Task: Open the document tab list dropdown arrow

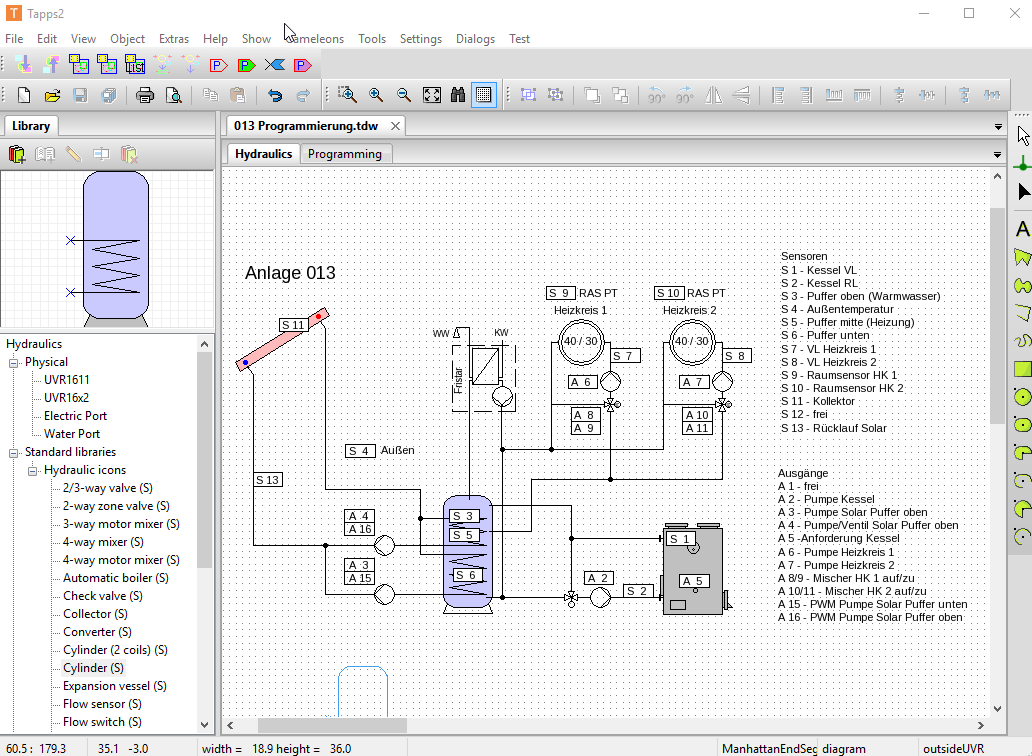Action: tap(998, 127)
